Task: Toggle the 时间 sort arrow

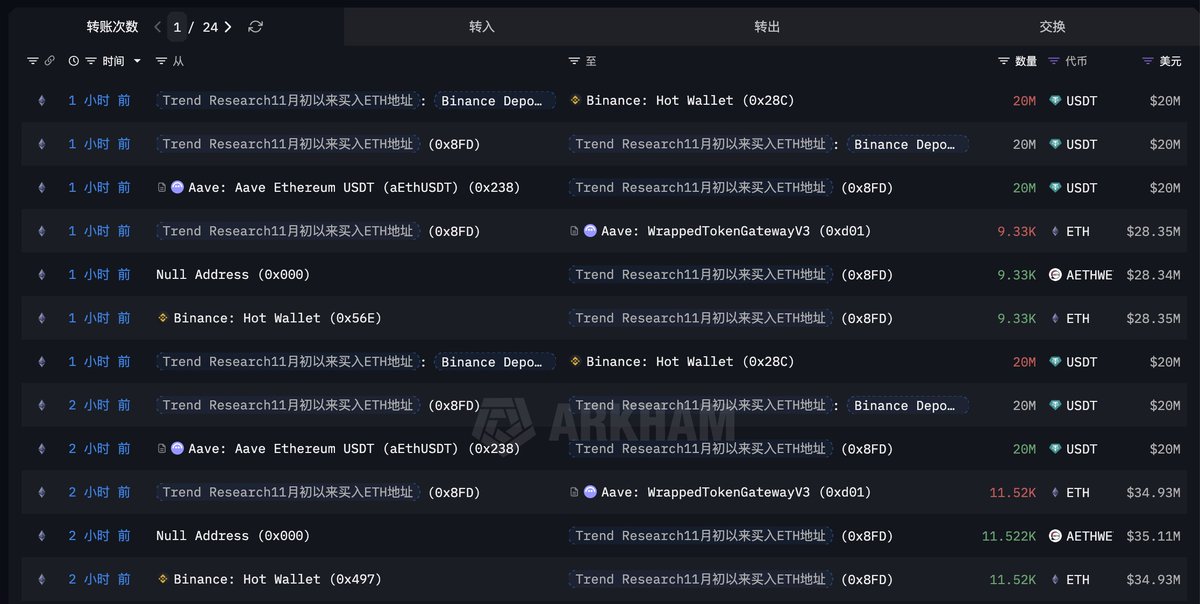Action: (137, 61)
